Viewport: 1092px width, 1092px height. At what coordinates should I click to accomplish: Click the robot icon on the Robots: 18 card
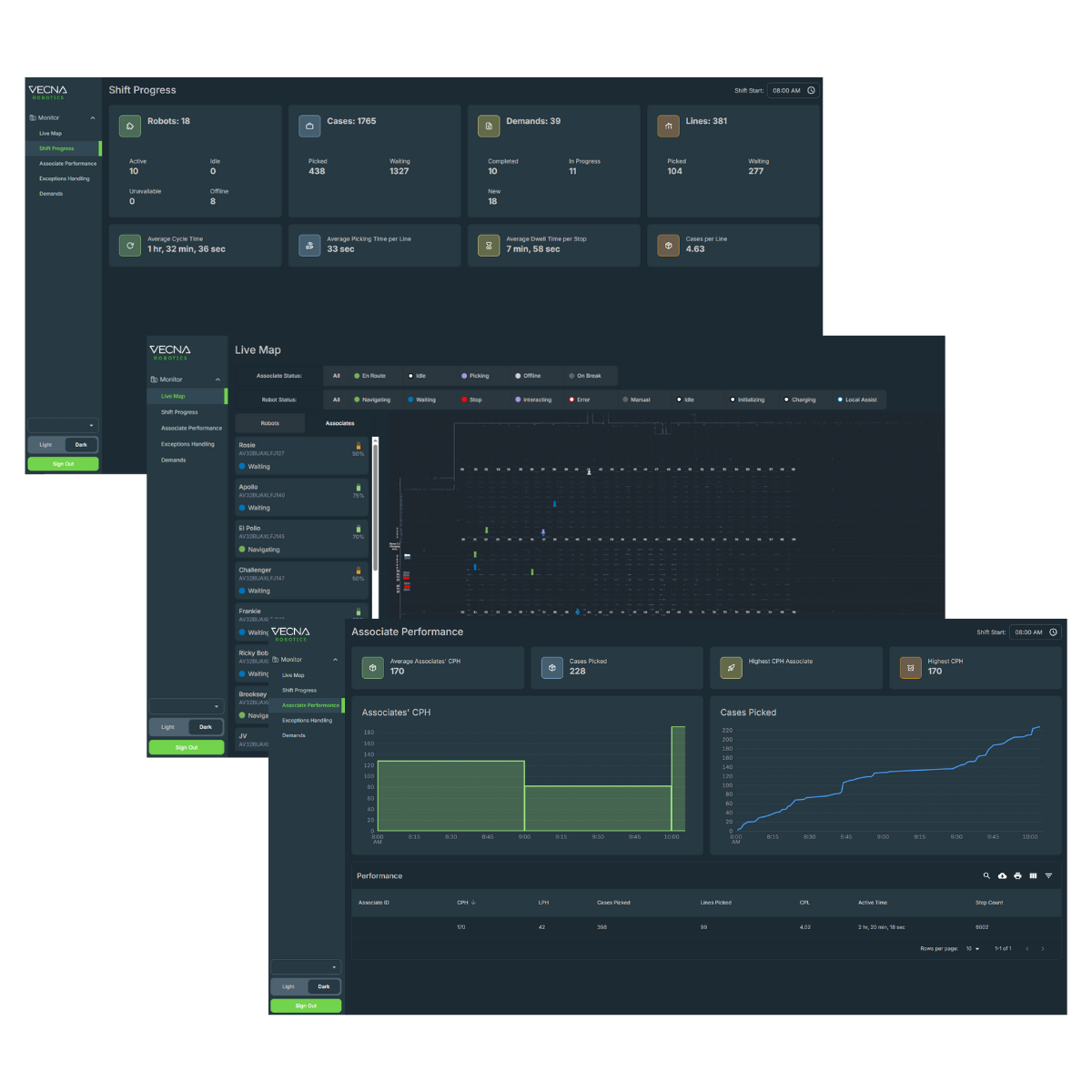(x=129, y=126)
